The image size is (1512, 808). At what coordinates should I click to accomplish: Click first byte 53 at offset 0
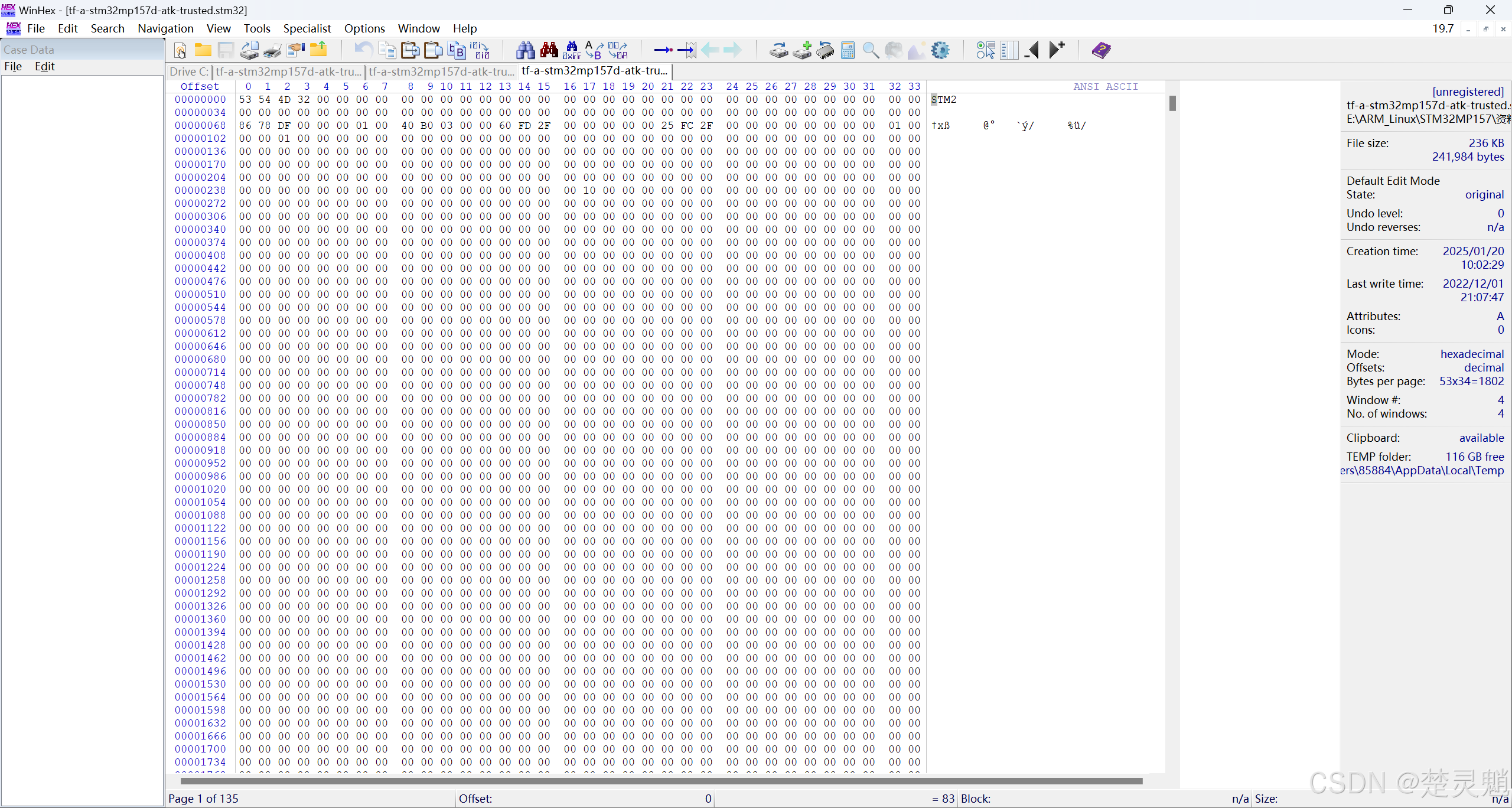[x=245, y=99]
